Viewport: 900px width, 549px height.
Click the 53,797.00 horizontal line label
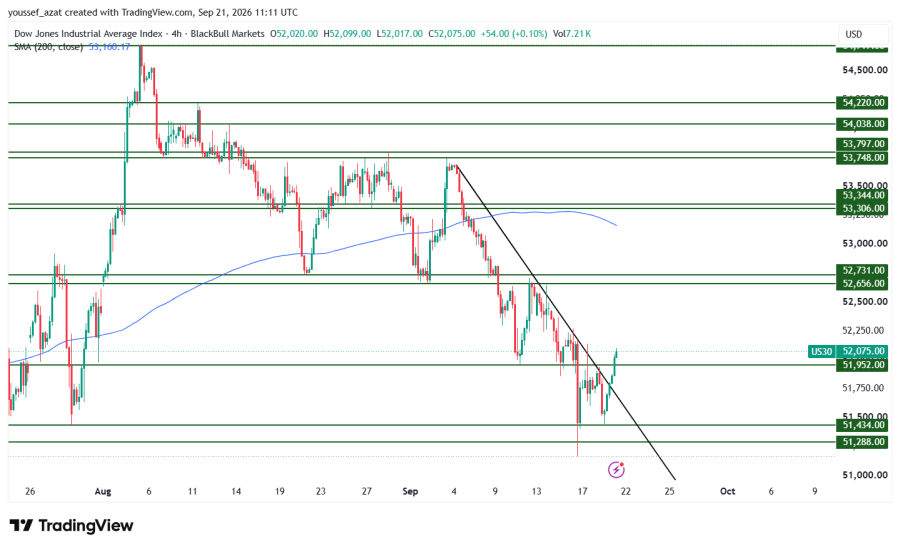click(x=863, y=144)
